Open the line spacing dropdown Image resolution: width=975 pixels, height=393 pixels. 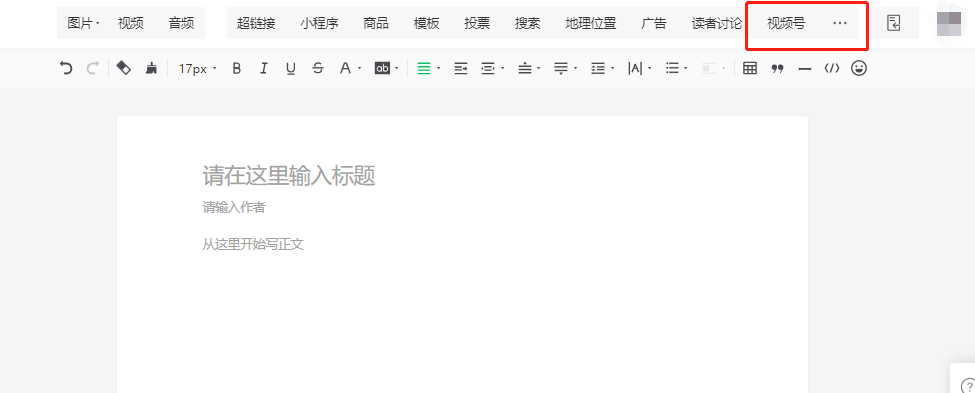click(x=603, y=68)
